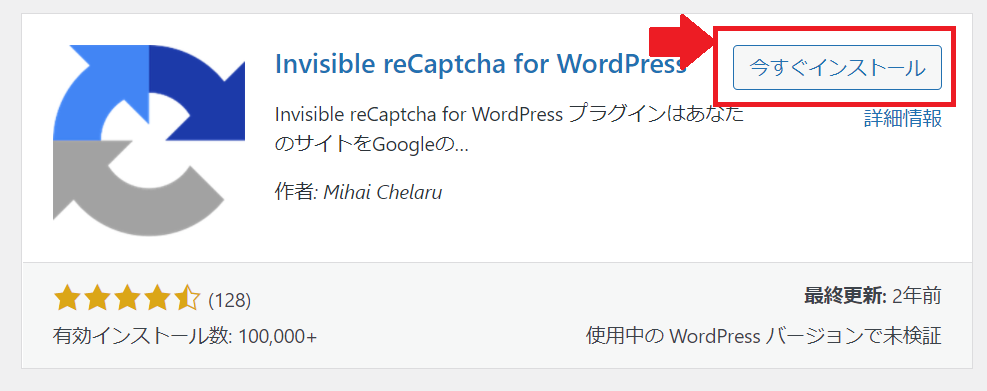The height and width of the screenshot is (391, 987).
Task: Click the author name Mihai Chelaru
Action: (383, 192)
